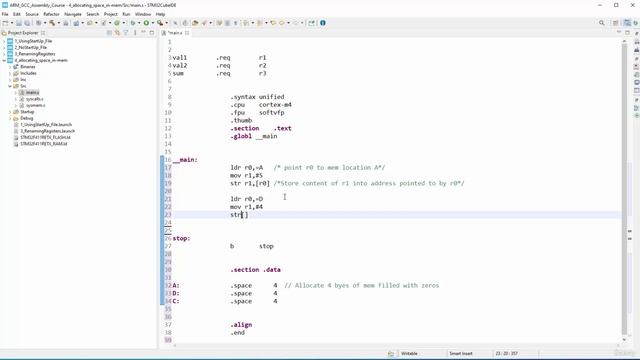Toggle Link with Editor in Project Explorer
640x360 pixels.
point(117,33)
